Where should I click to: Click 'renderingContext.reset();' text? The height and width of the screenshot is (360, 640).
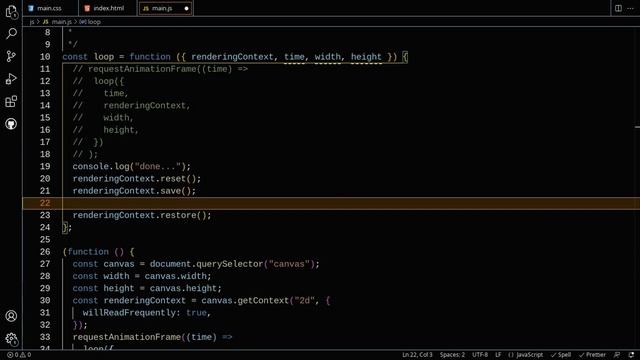[137, 179]
